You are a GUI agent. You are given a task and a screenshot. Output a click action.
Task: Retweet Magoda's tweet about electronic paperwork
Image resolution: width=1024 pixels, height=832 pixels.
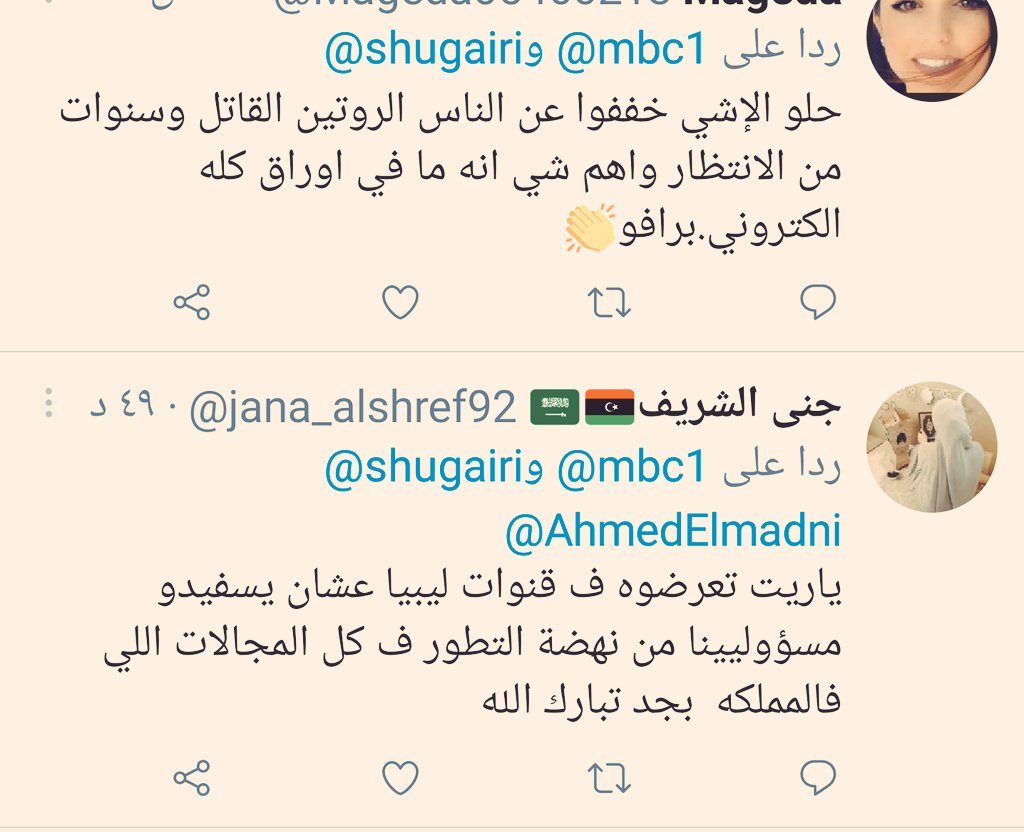click(609, 303)
